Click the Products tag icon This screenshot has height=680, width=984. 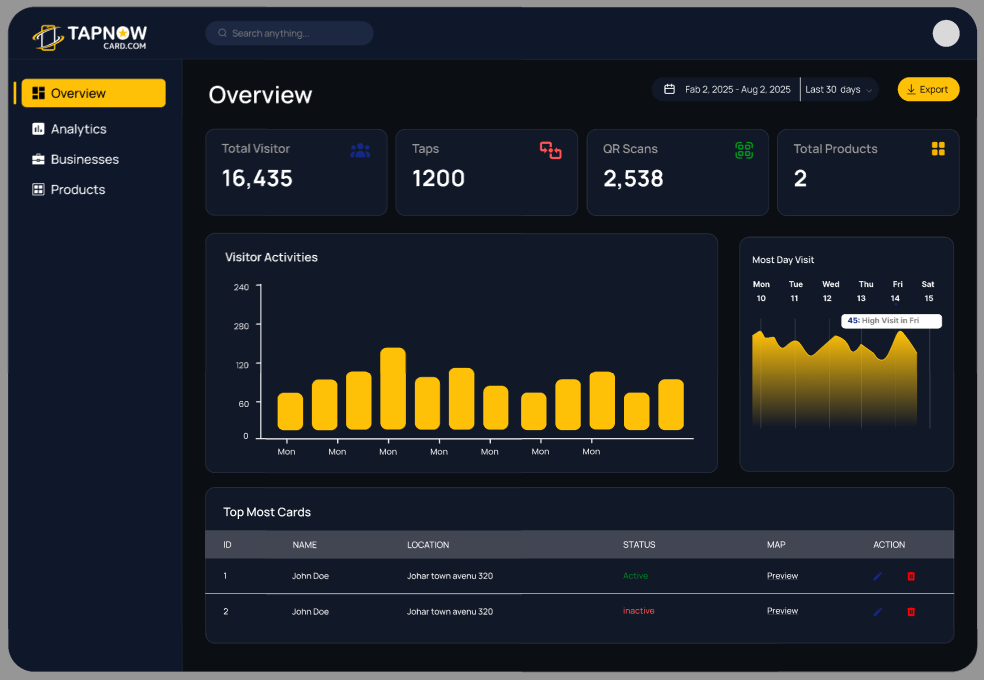36,189
